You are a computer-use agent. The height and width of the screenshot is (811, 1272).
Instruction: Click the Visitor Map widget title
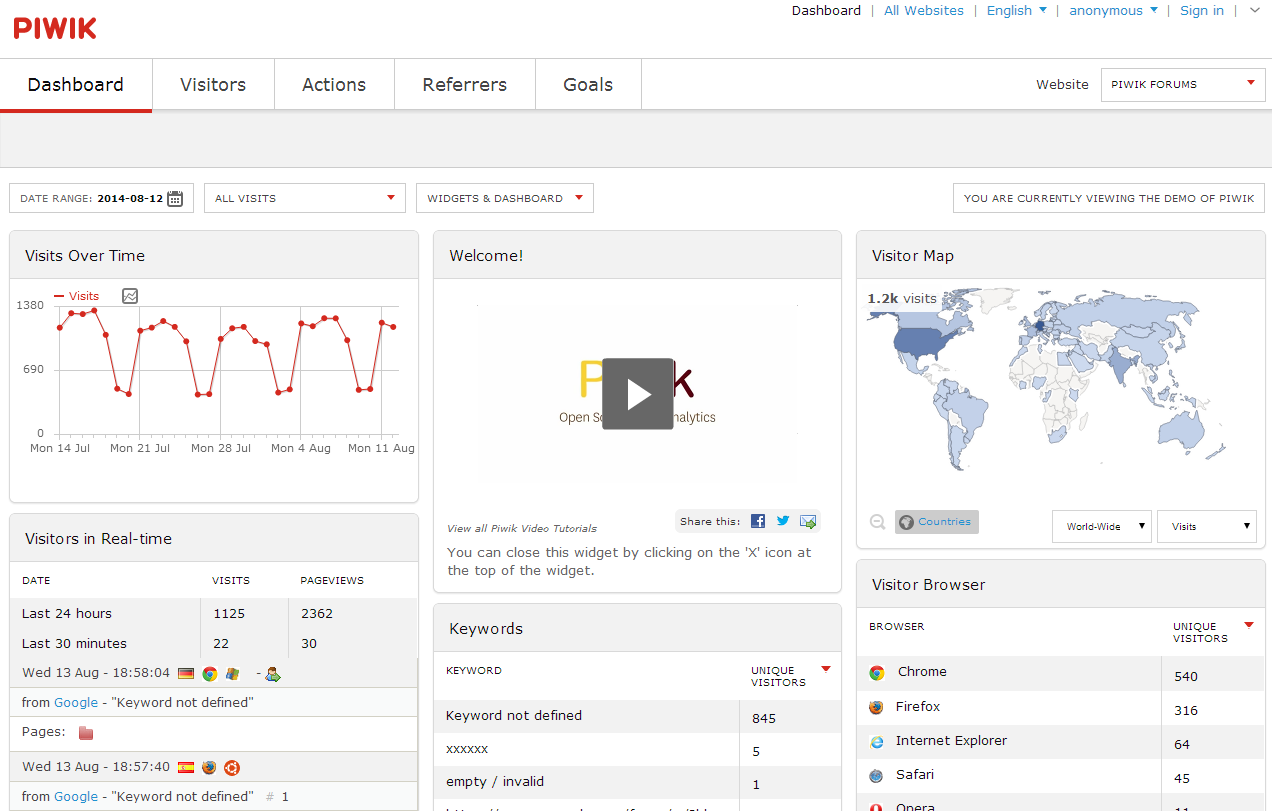pos(913,255)
